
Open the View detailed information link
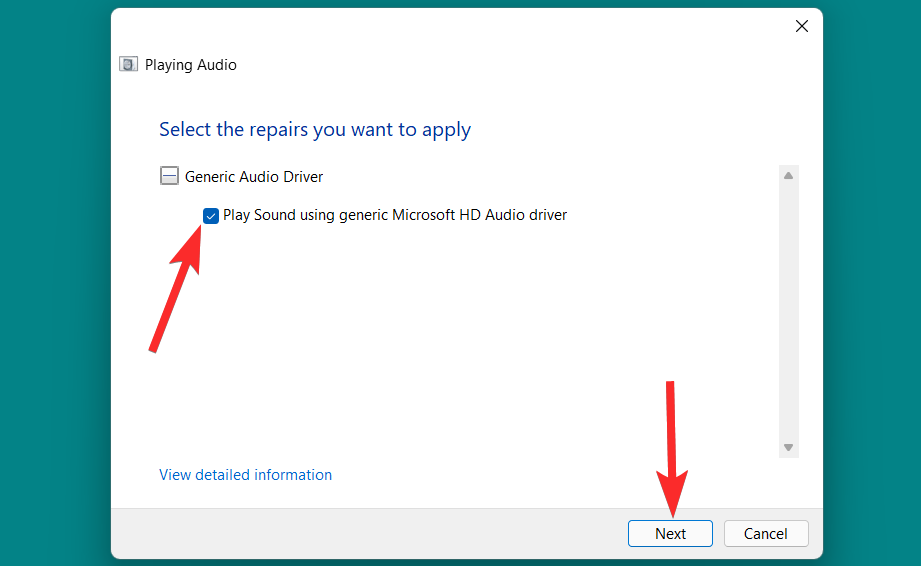click(246, 474)
